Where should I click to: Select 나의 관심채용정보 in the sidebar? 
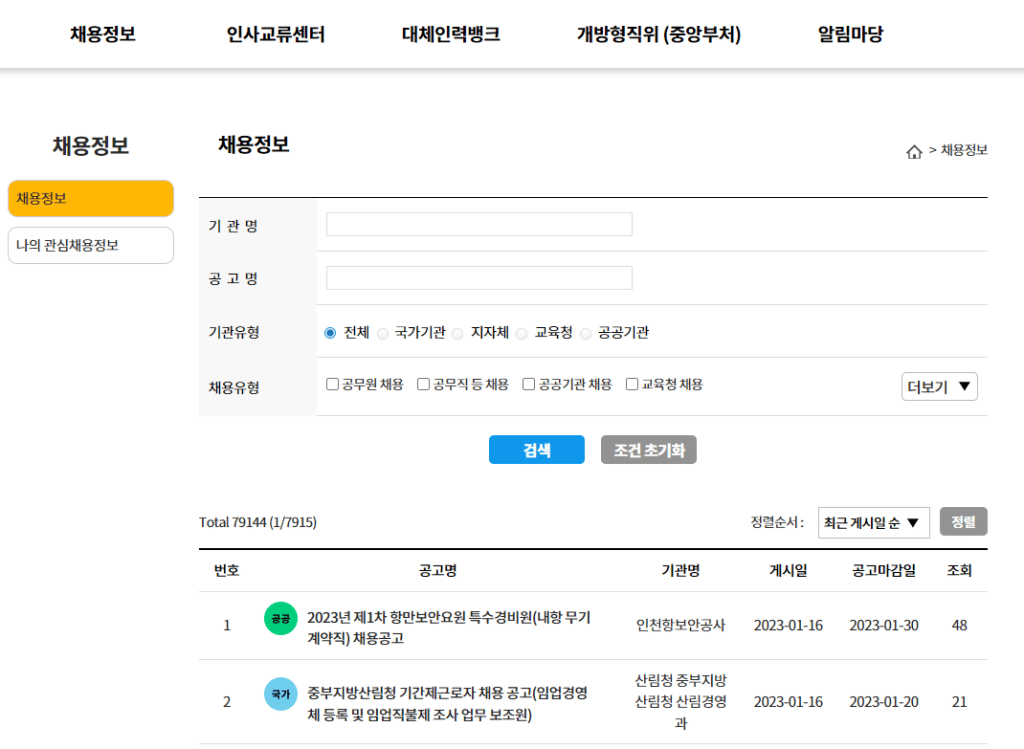point(91,246)
